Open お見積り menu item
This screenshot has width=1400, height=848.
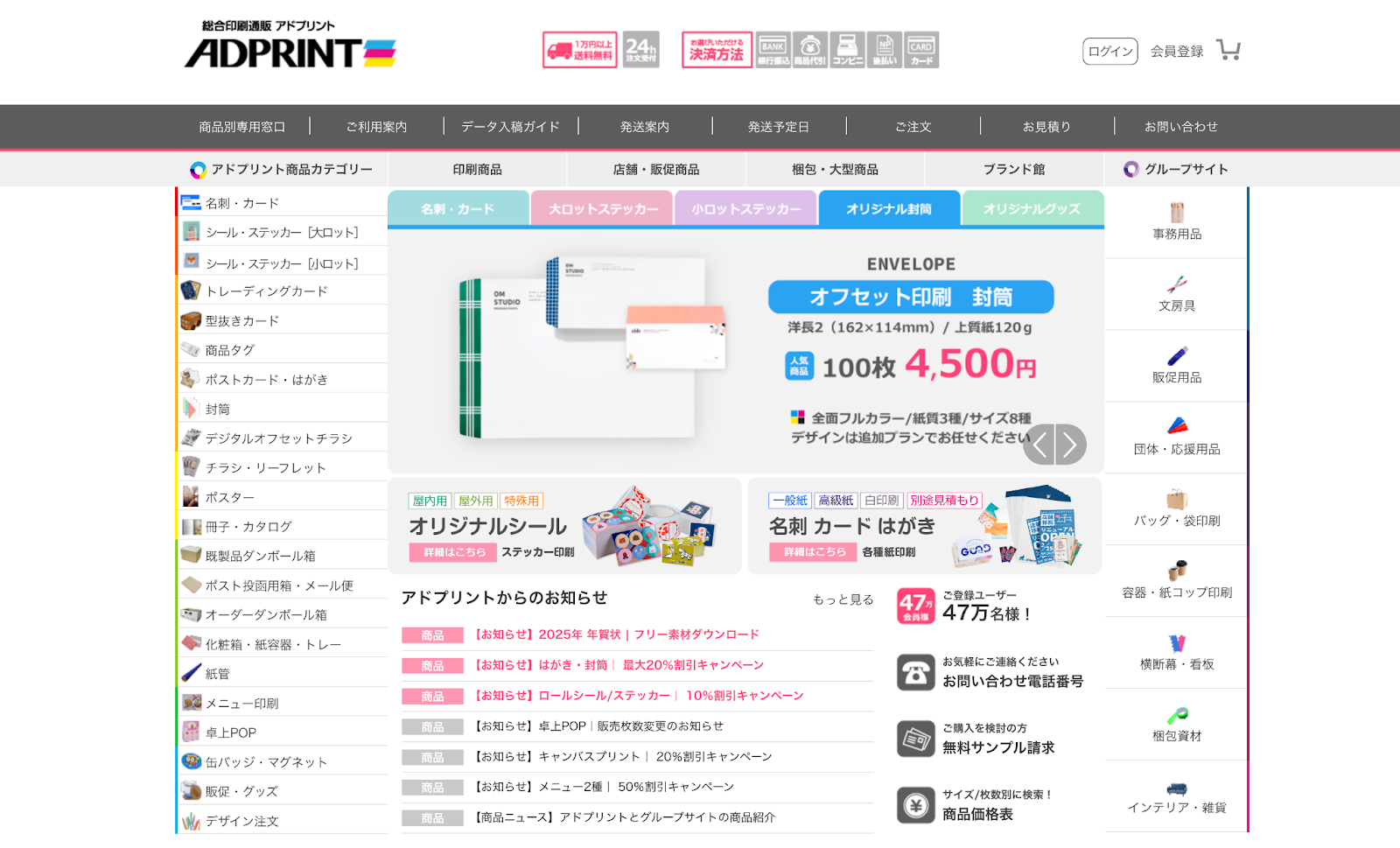(x=1046, y=127)
